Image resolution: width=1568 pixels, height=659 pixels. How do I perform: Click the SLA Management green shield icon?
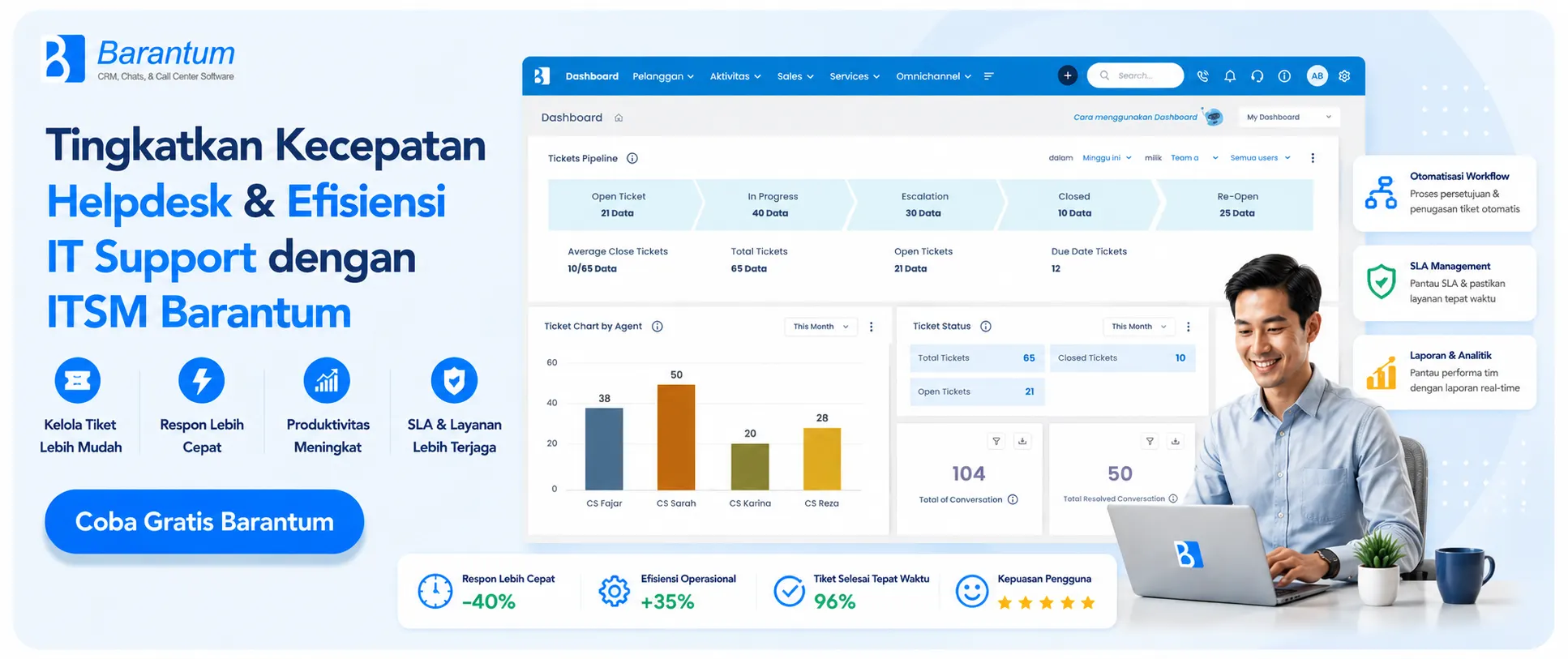1381,282
